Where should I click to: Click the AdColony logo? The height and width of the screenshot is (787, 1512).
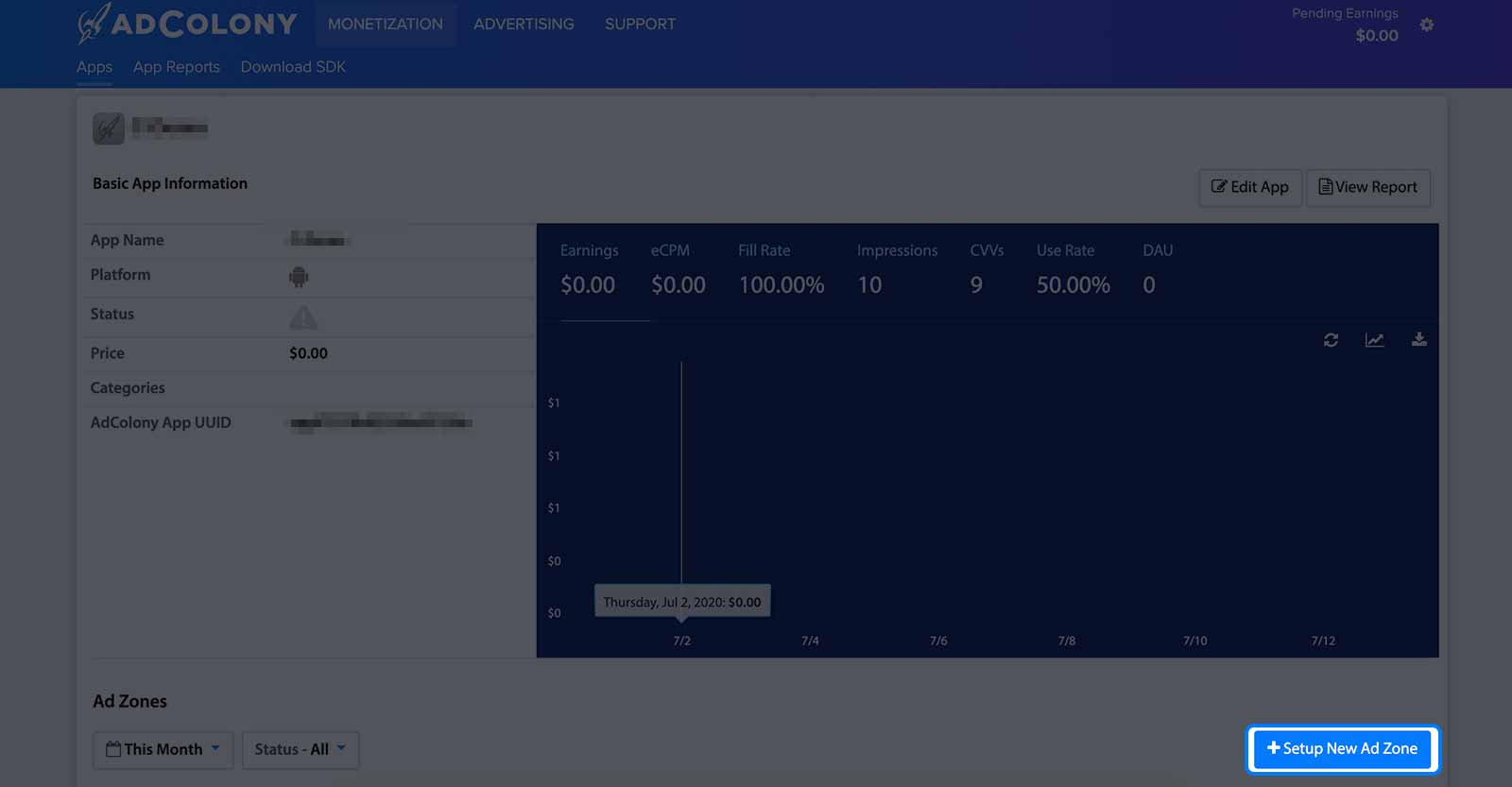tap(187, 24)
